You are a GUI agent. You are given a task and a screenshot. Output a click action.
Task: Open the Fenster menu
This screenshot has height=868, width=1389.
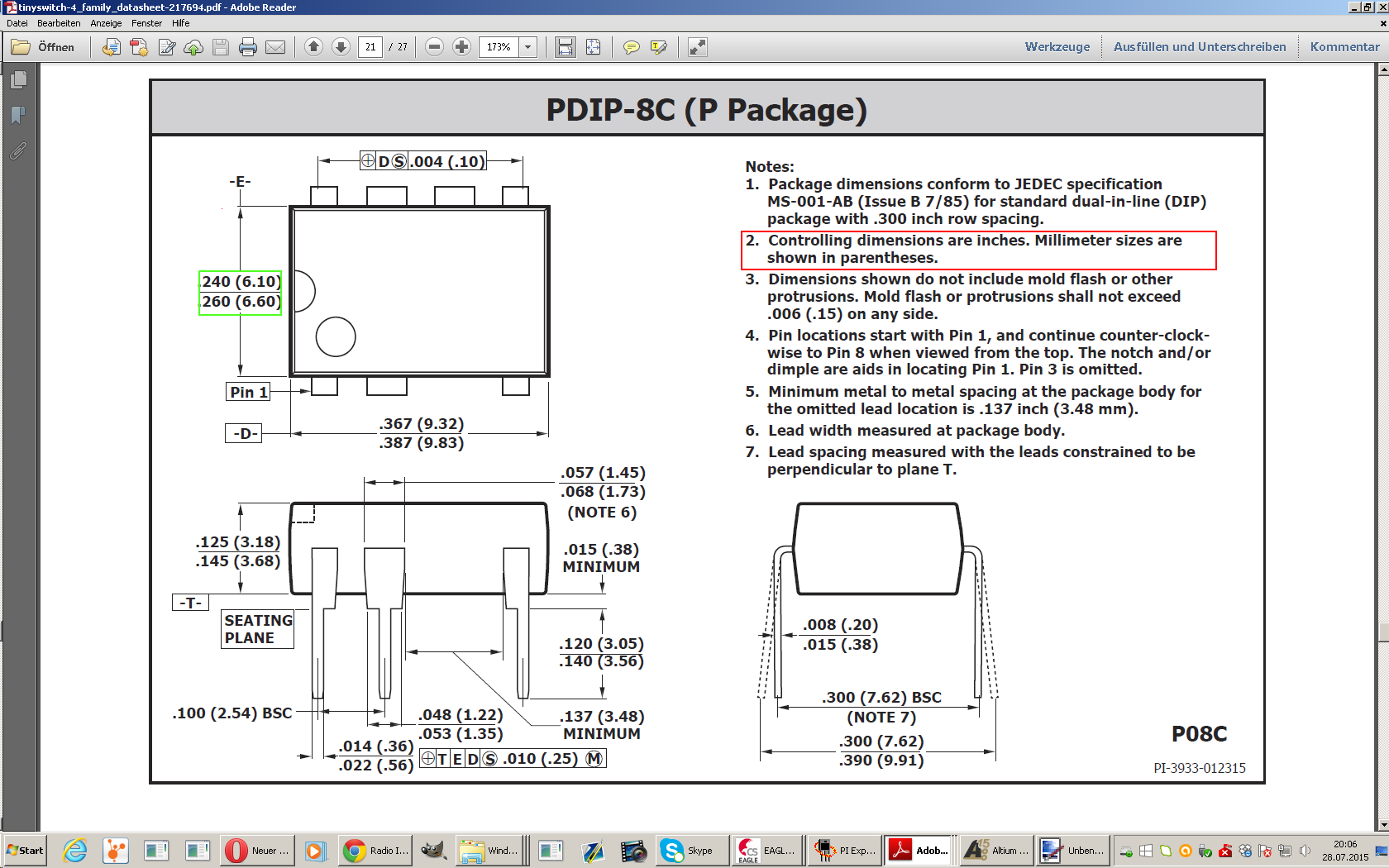click(146, 23)
